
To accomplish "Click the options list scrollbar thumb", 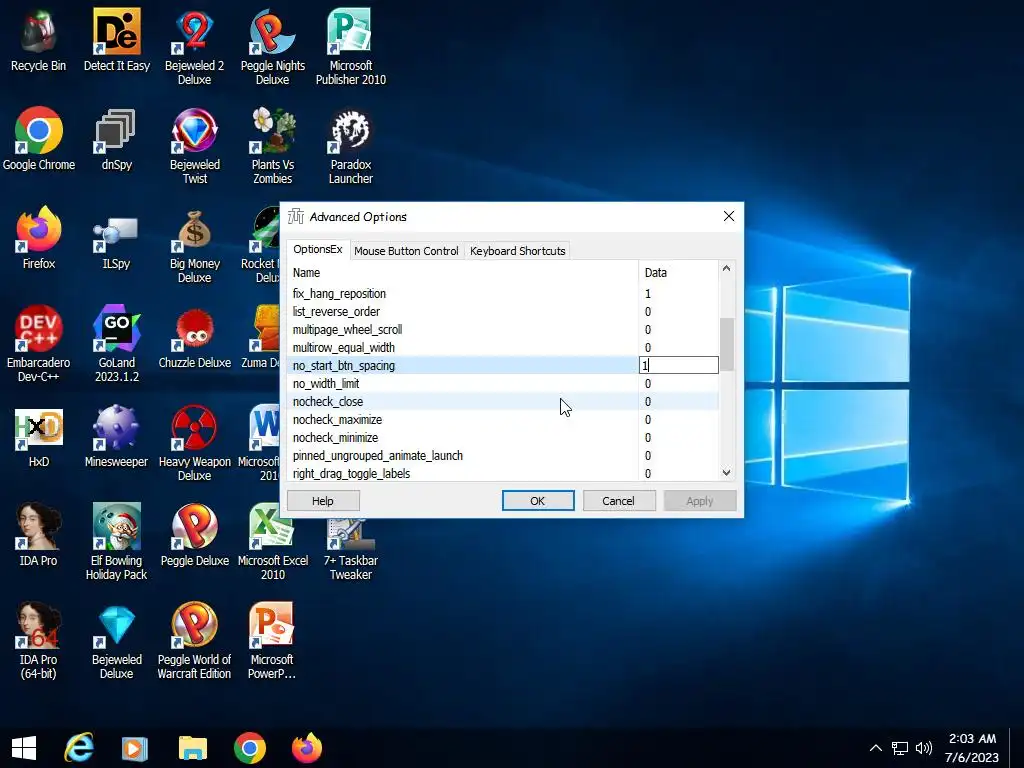I will pyautogui.click(x=726, y=344).
